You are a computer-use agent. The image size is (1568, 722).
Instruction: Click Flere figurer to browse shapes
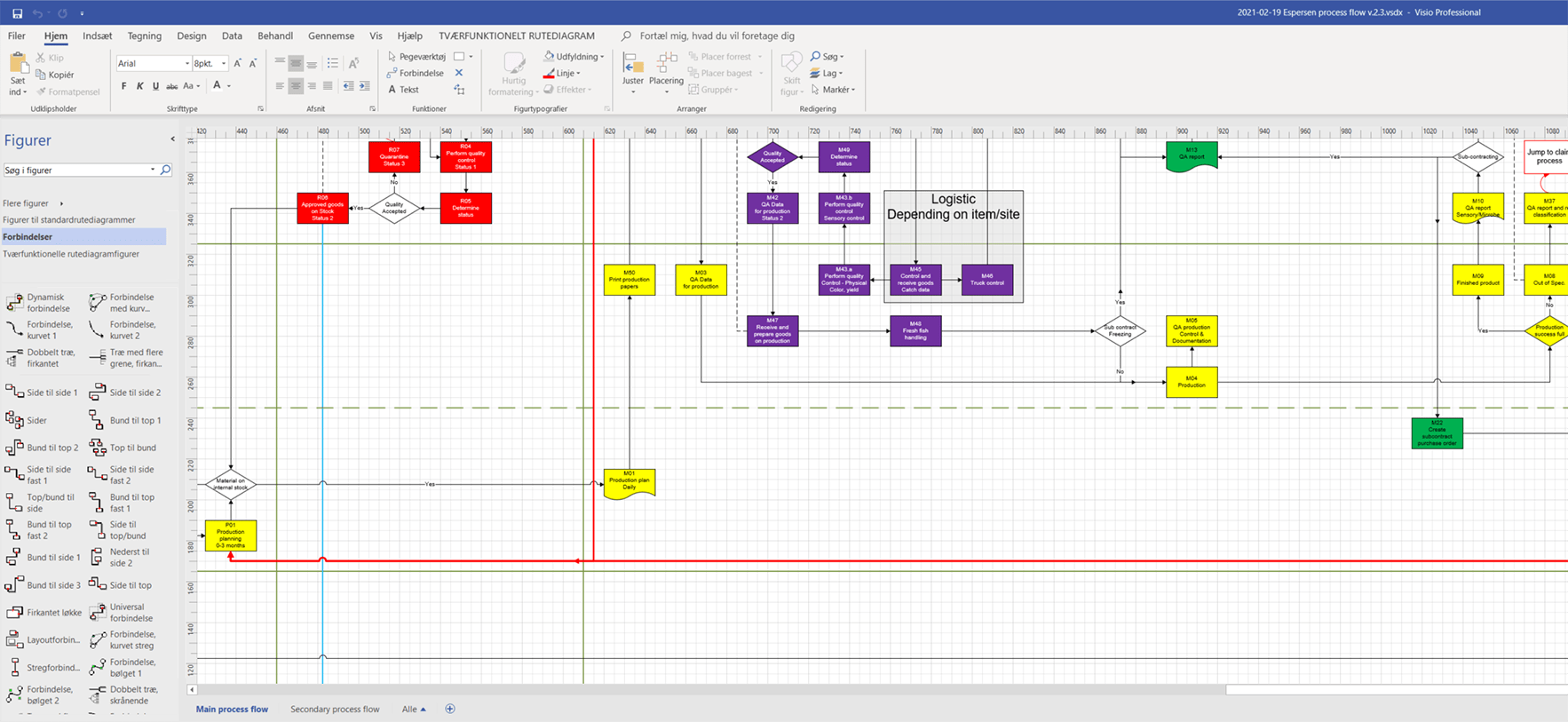(27, 203)
